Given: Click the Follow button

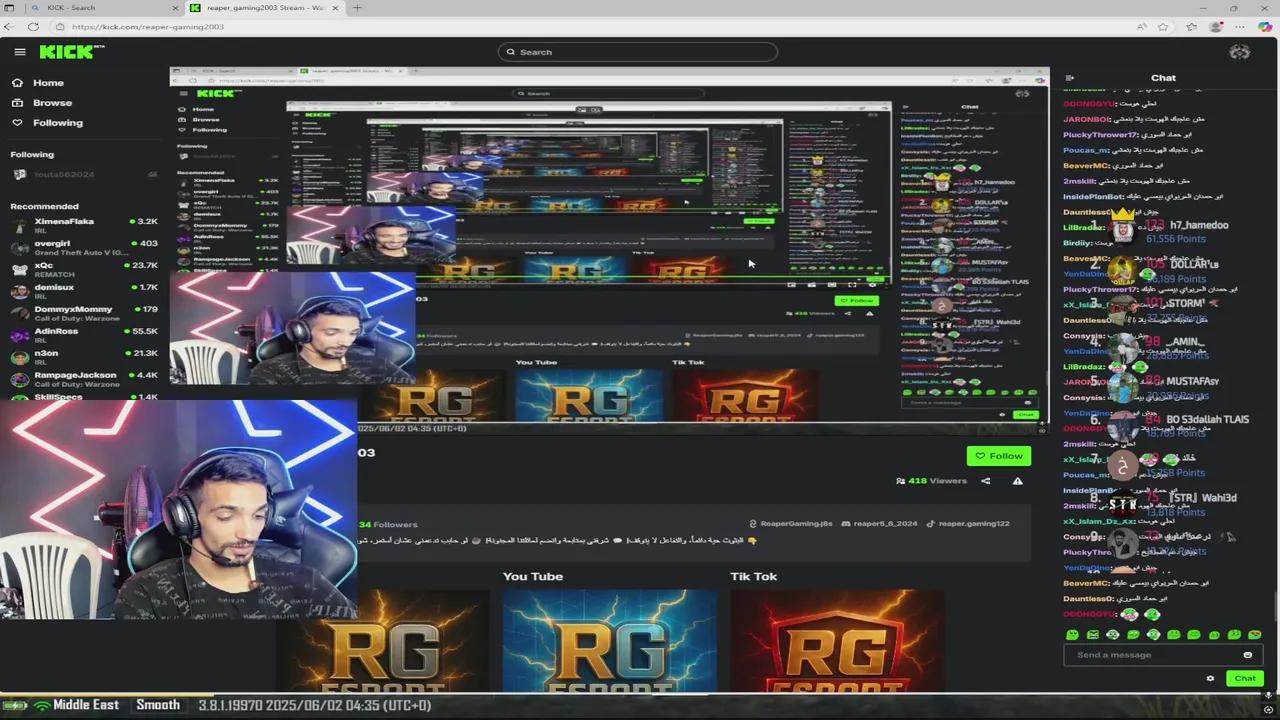Looking at the screenshot, I should 998,456.
